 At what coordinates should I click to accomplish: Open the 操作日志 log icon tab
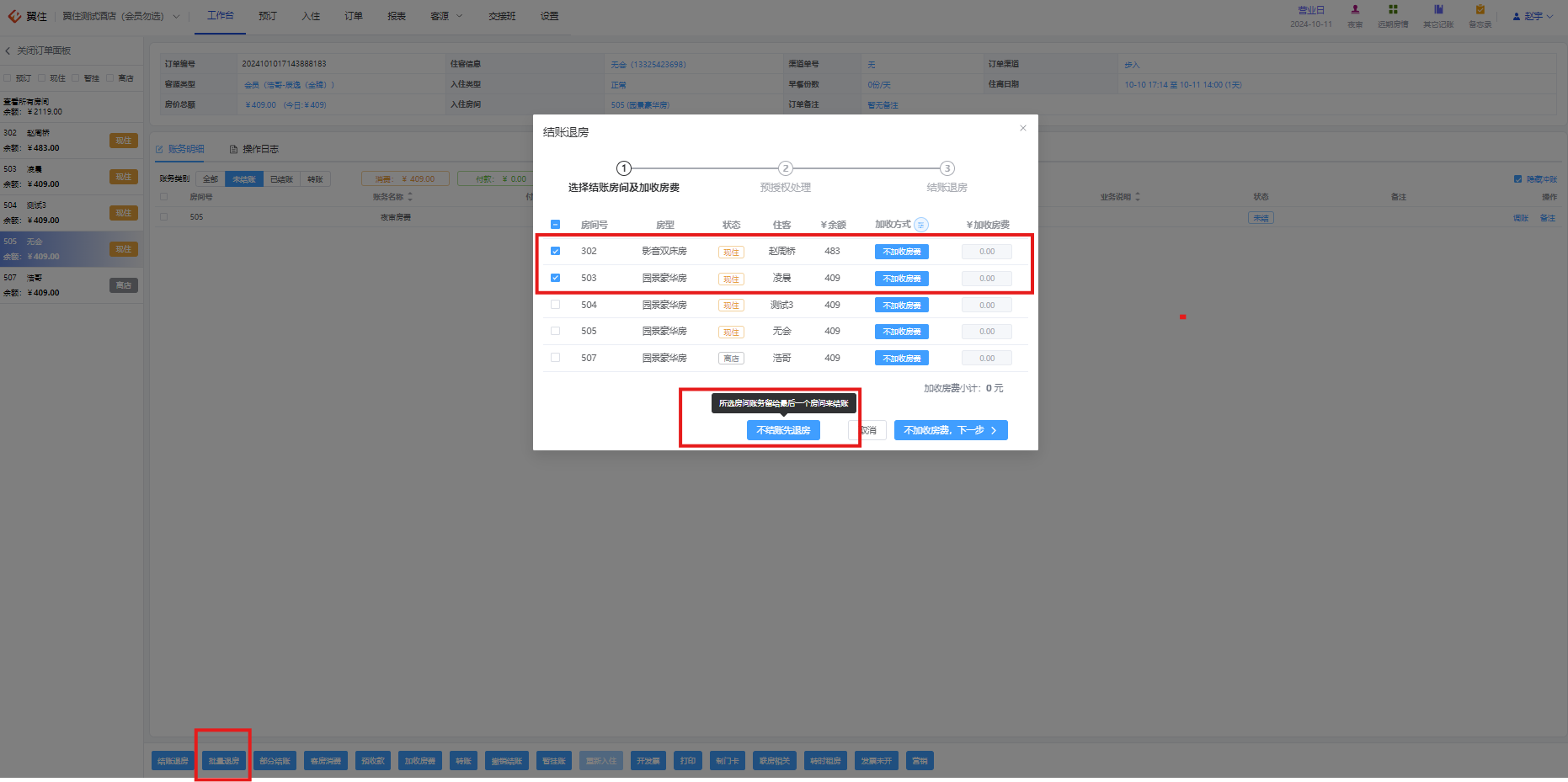coord(253,149)
